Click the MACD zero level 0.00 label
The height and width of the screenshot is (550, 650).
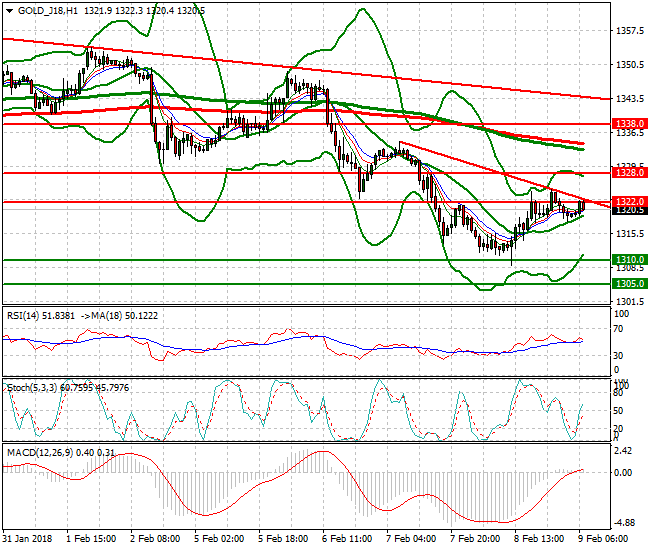coord(624,472)
